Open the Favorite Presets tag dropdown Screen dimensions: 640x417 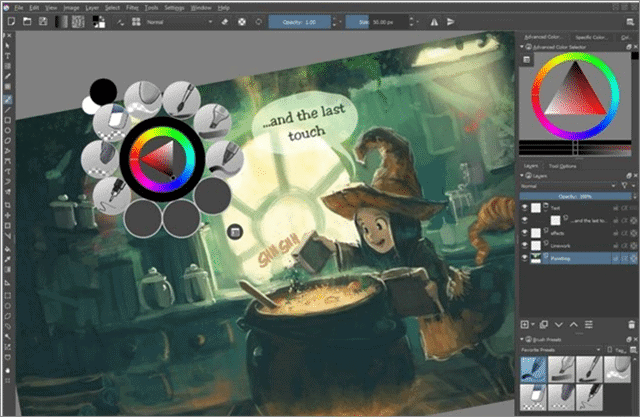tap(561, 350)
